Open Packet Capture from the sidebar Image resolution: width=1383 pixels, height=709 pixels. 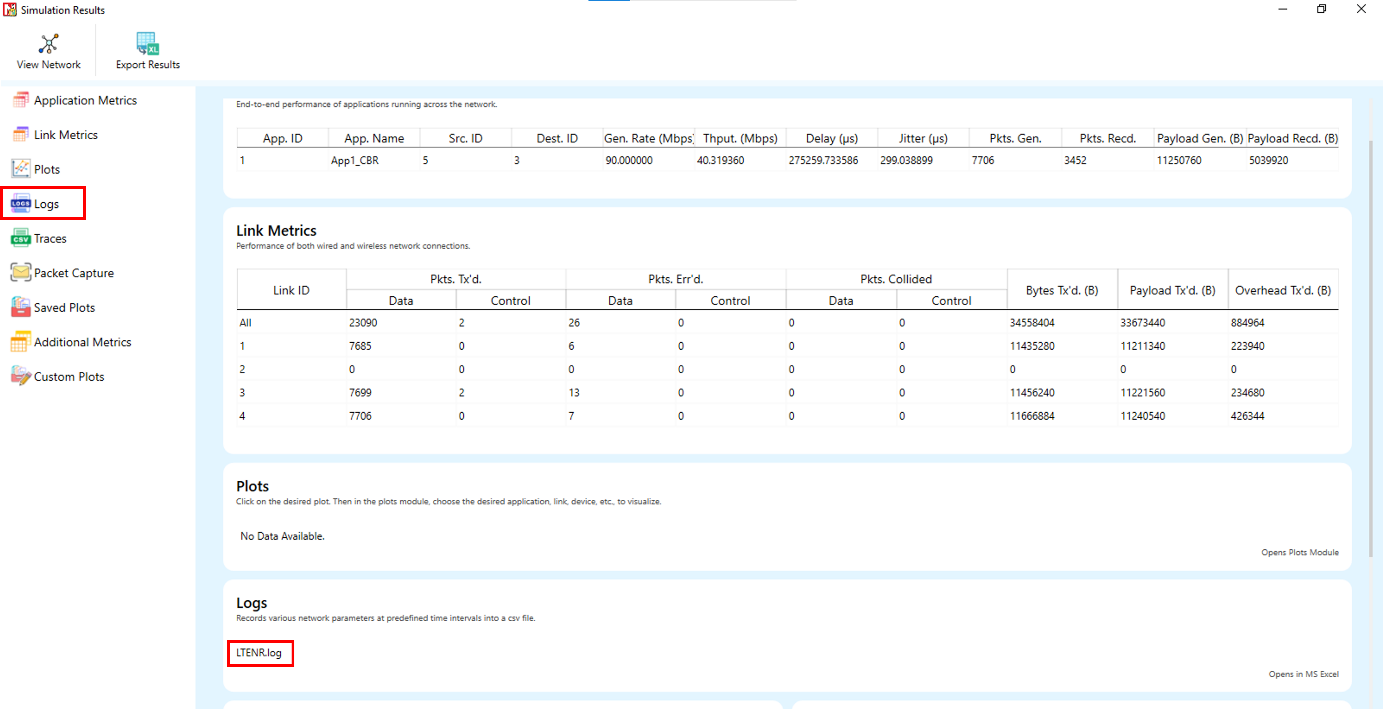tap(73, 273)
